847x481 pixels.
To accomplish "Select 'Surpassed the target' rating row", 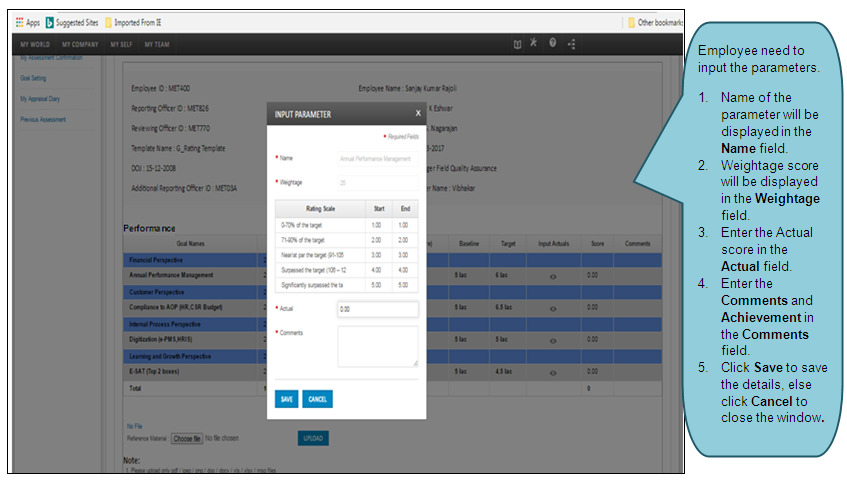I will (346, 270).
